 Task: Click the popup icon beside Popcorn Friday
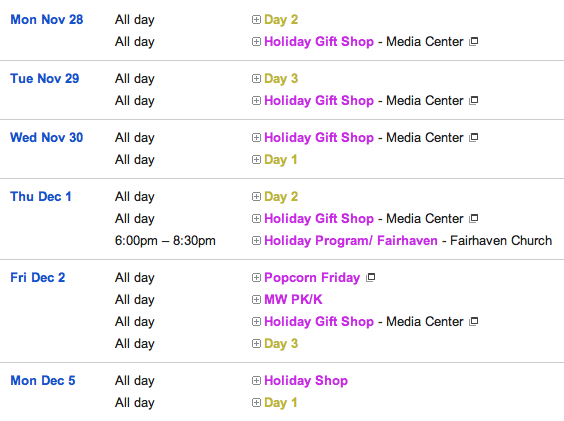(370, 277)
